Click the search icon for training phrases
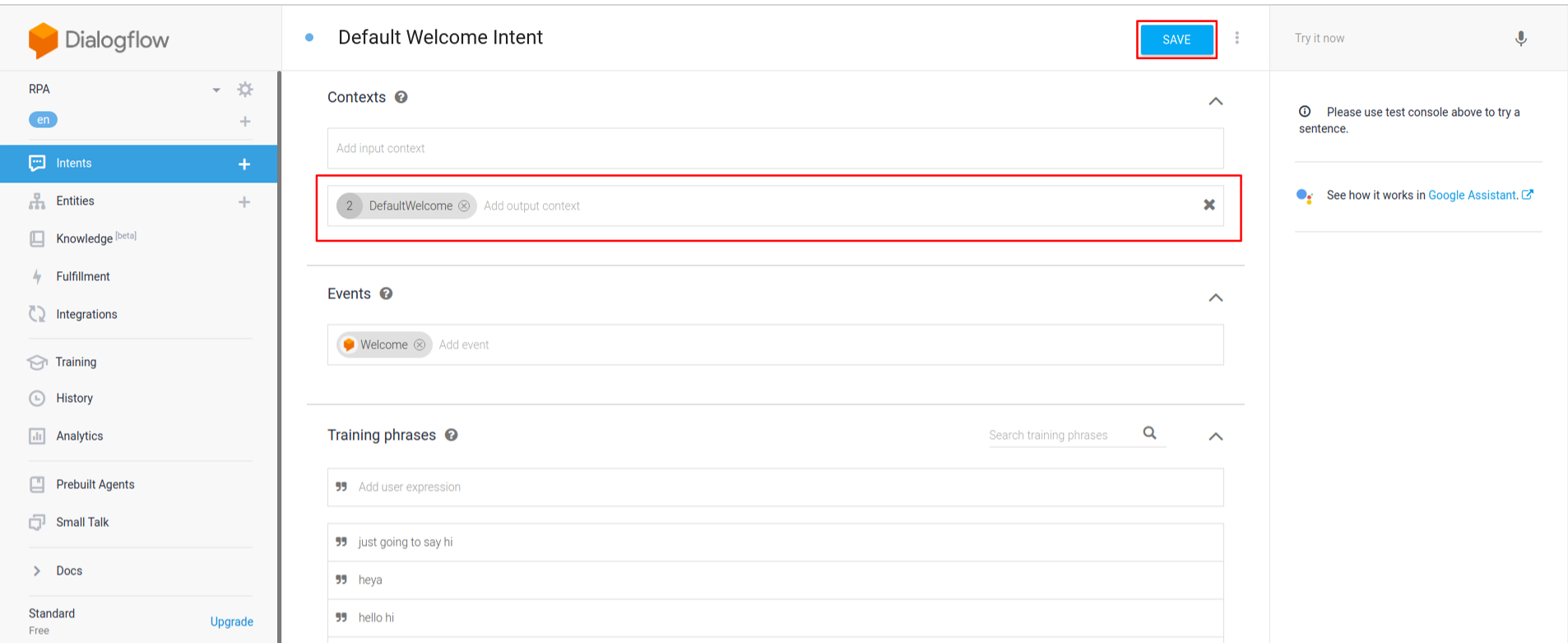1568x643 pixels. pos(1149,433)
